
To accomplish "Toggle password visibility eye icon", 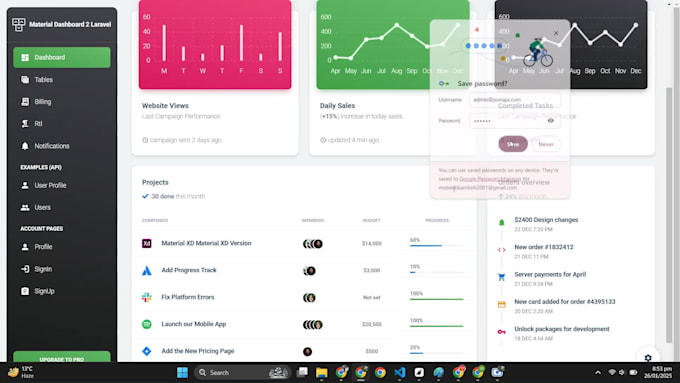I will point(550,121).
